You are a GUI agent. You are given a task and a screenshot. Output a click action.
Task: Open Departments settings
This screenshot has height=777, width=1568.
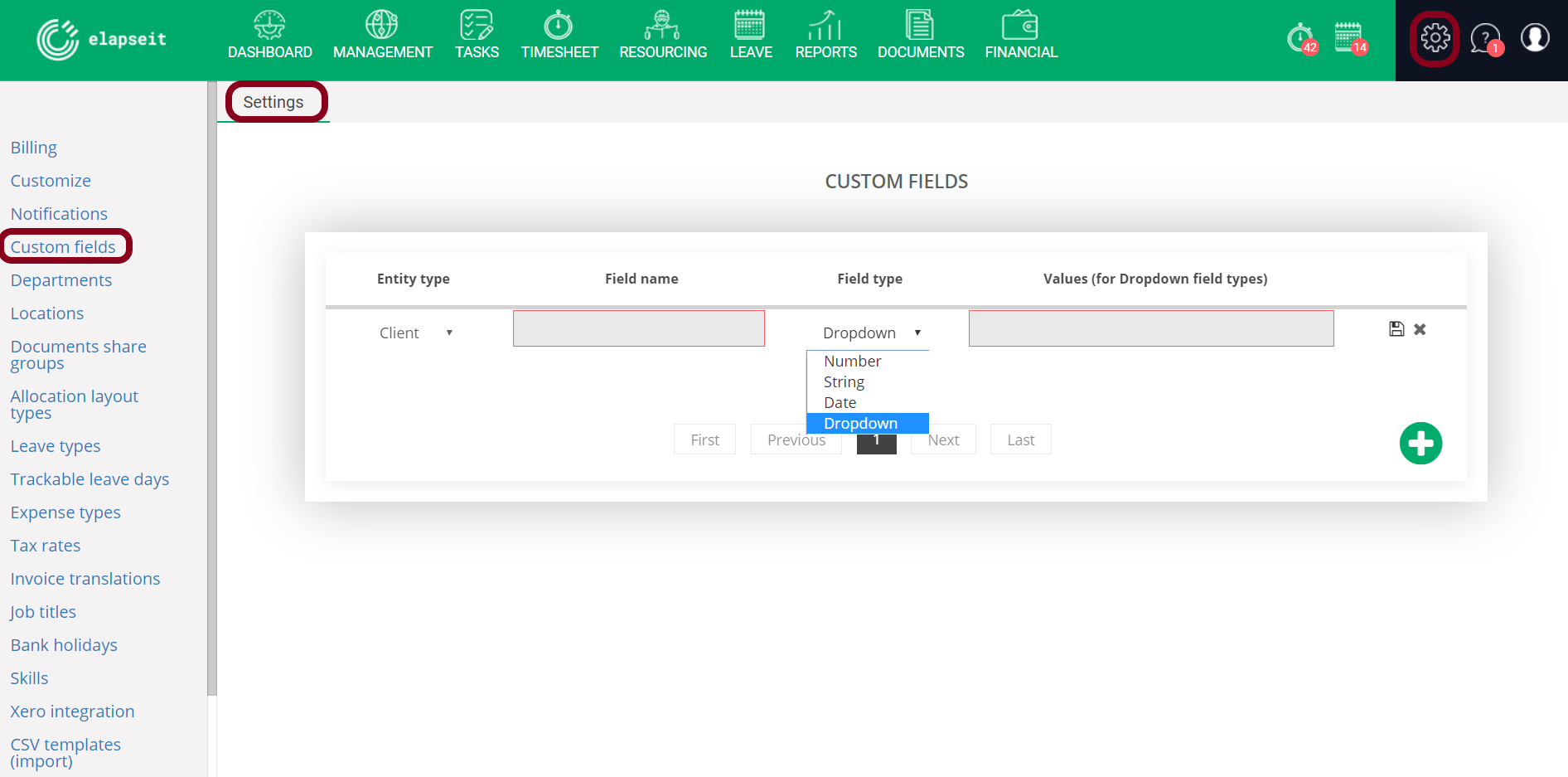(61, 280)
